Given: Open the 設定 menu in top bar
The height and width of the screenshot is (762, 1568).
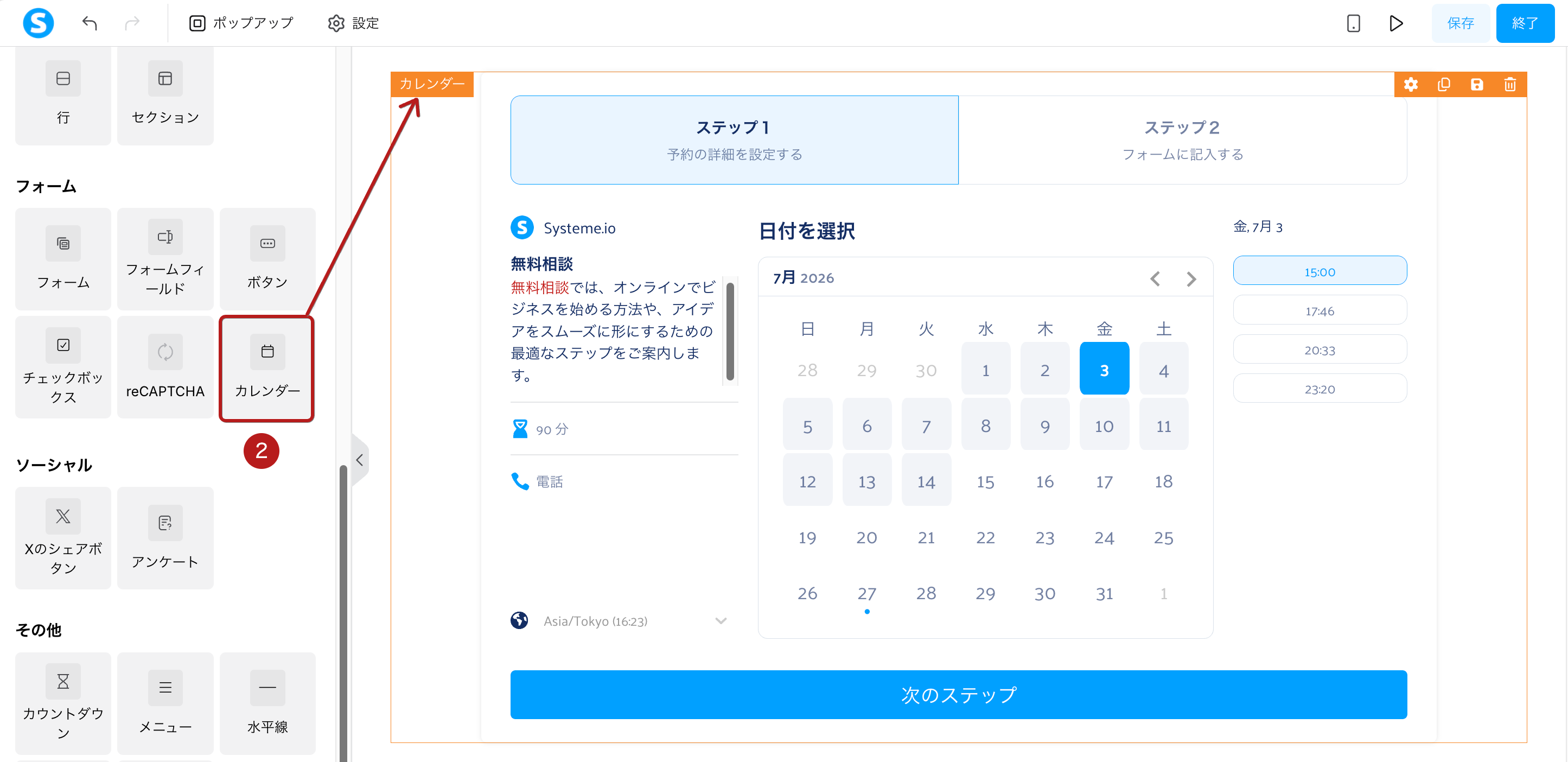Looking at the screenshot, I should [x=354, y=23].
